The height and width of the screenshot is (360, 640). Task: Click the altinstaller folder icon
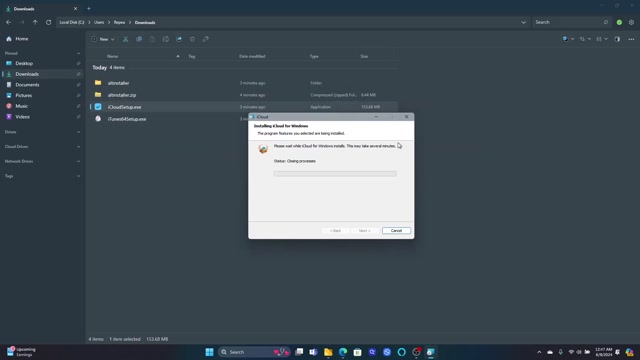(98, 83)
